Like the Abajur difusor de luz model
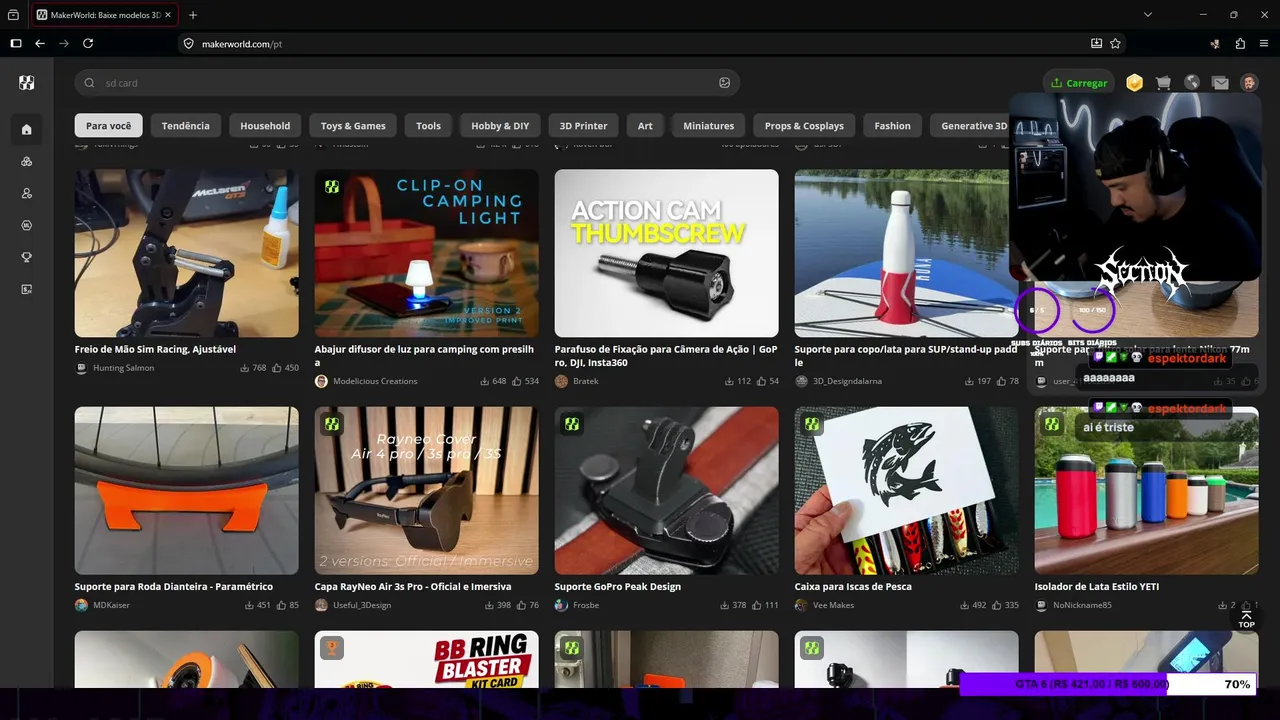 517,381
